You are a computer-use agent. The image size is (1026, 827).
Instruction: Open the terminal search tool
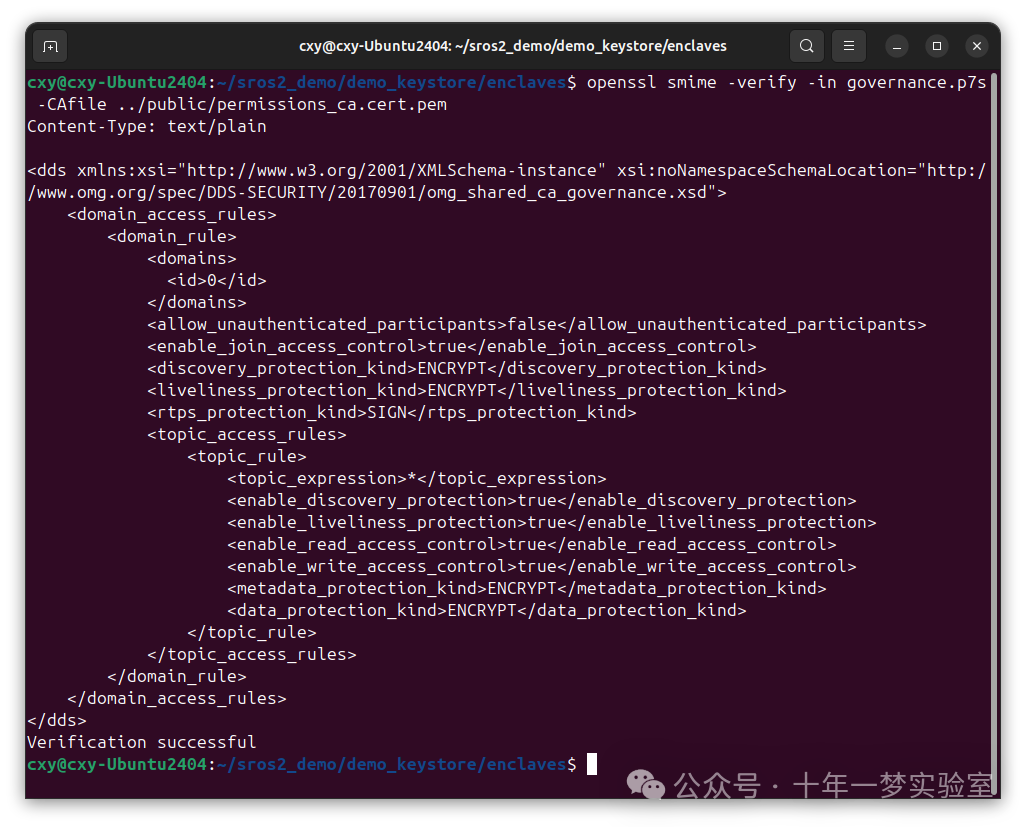pyautogui.click(x=807, y=46)
